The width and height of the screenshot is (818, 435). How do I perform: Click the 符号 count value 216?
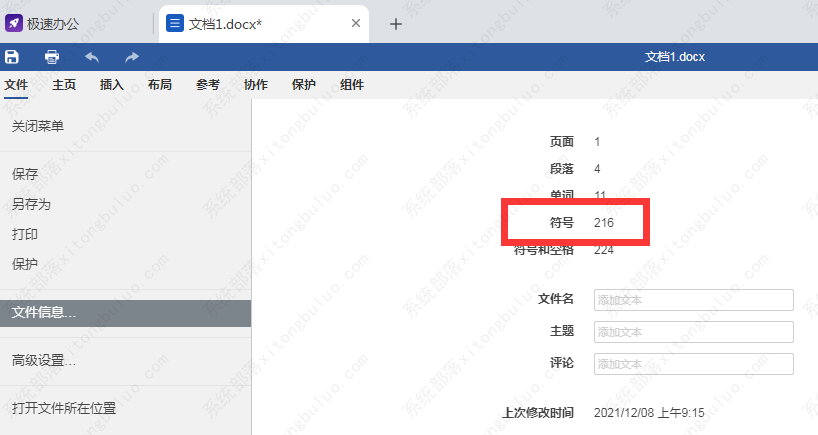(x=604, y=223)
